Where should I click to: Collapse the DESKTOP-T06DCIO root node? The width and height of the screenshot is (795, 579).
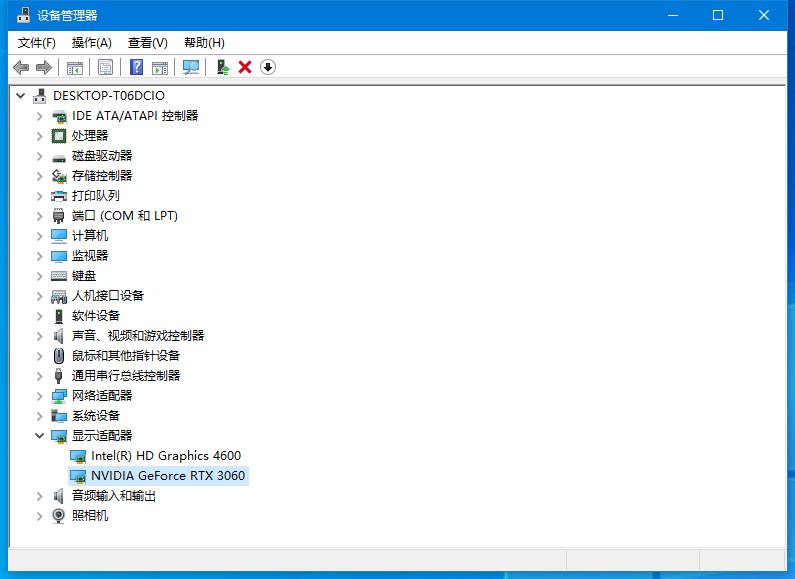pos(21,96)
